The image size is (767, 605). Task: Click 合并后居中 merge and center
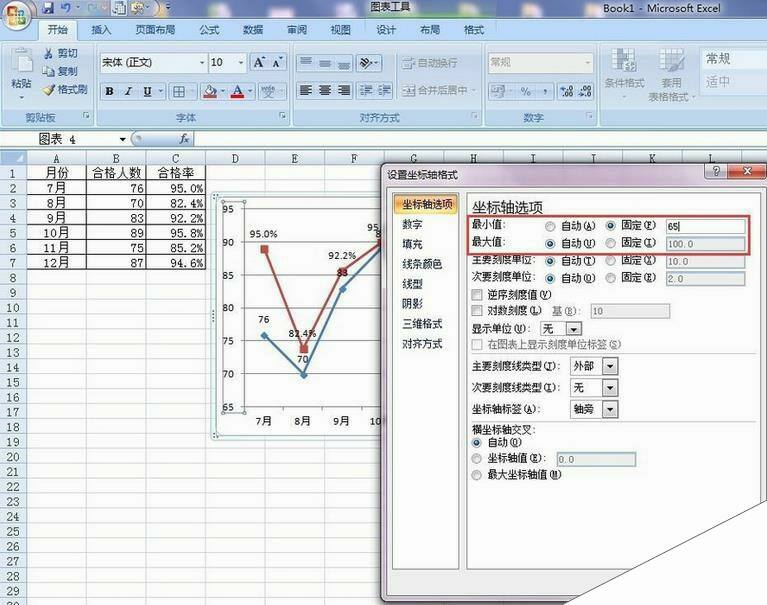(438, 90)
